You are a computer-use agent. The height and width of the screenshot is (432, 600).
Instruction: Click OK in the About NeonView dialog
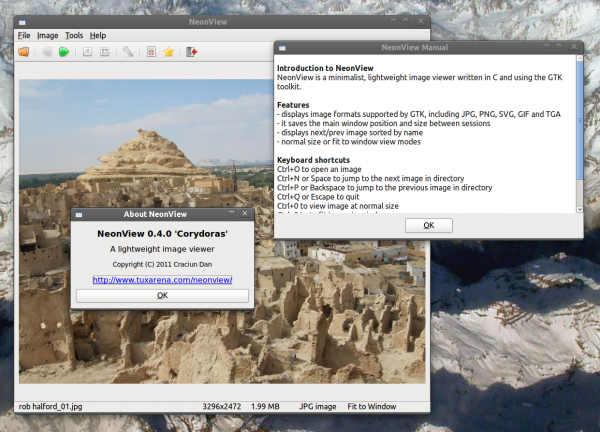162,295
